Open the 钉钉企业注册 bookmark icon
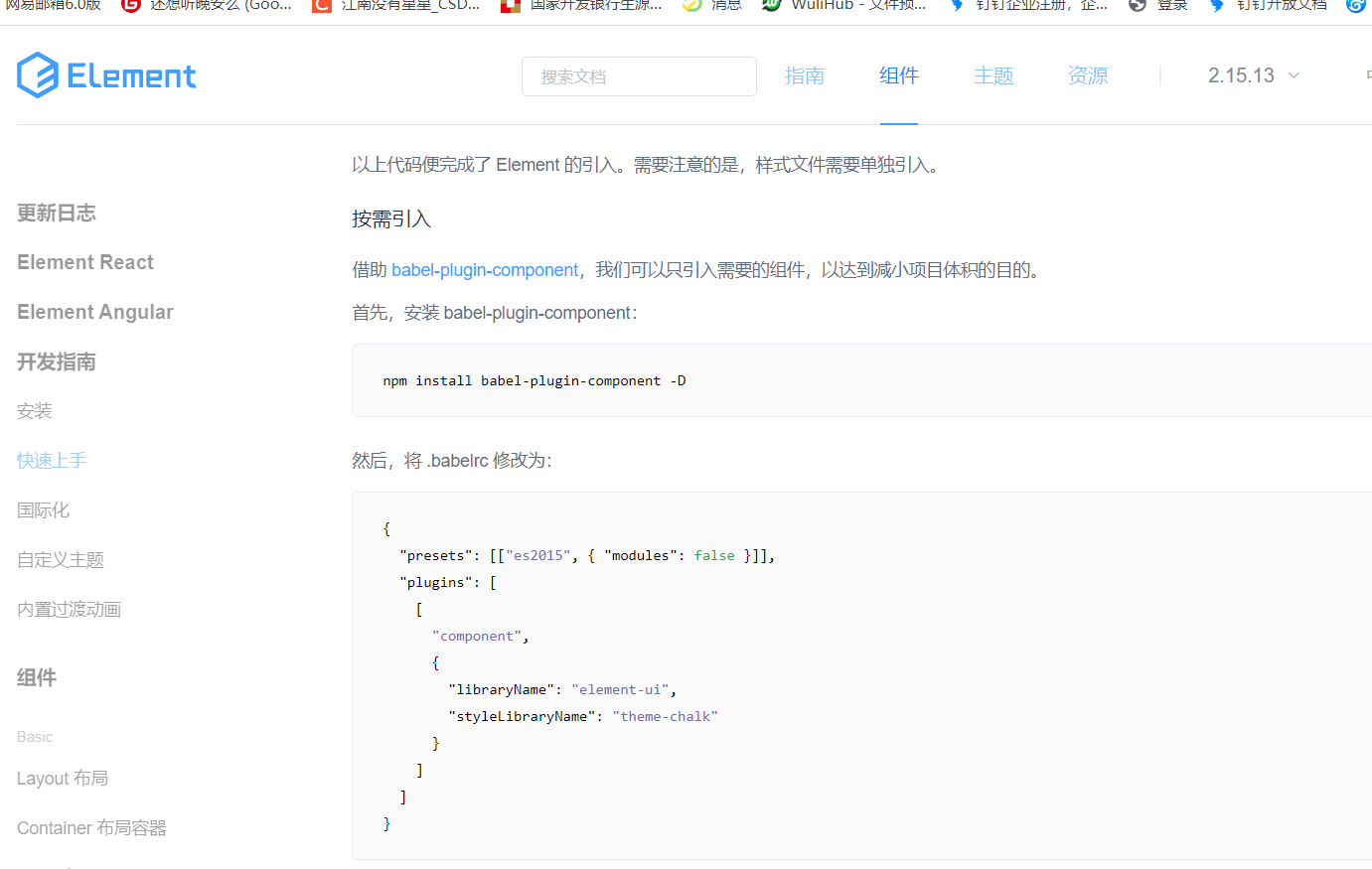This screenshot has height=869, width=1372. (x=957, y=7)
